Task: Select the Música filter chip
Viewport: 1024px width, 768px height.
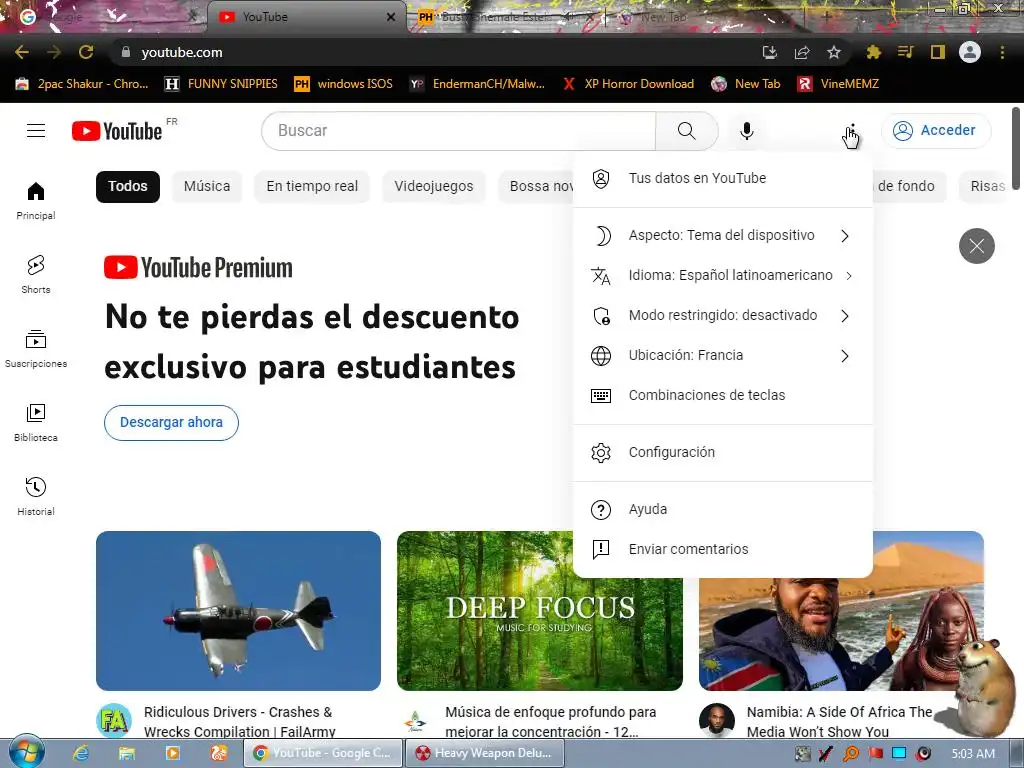Action: 207,186
